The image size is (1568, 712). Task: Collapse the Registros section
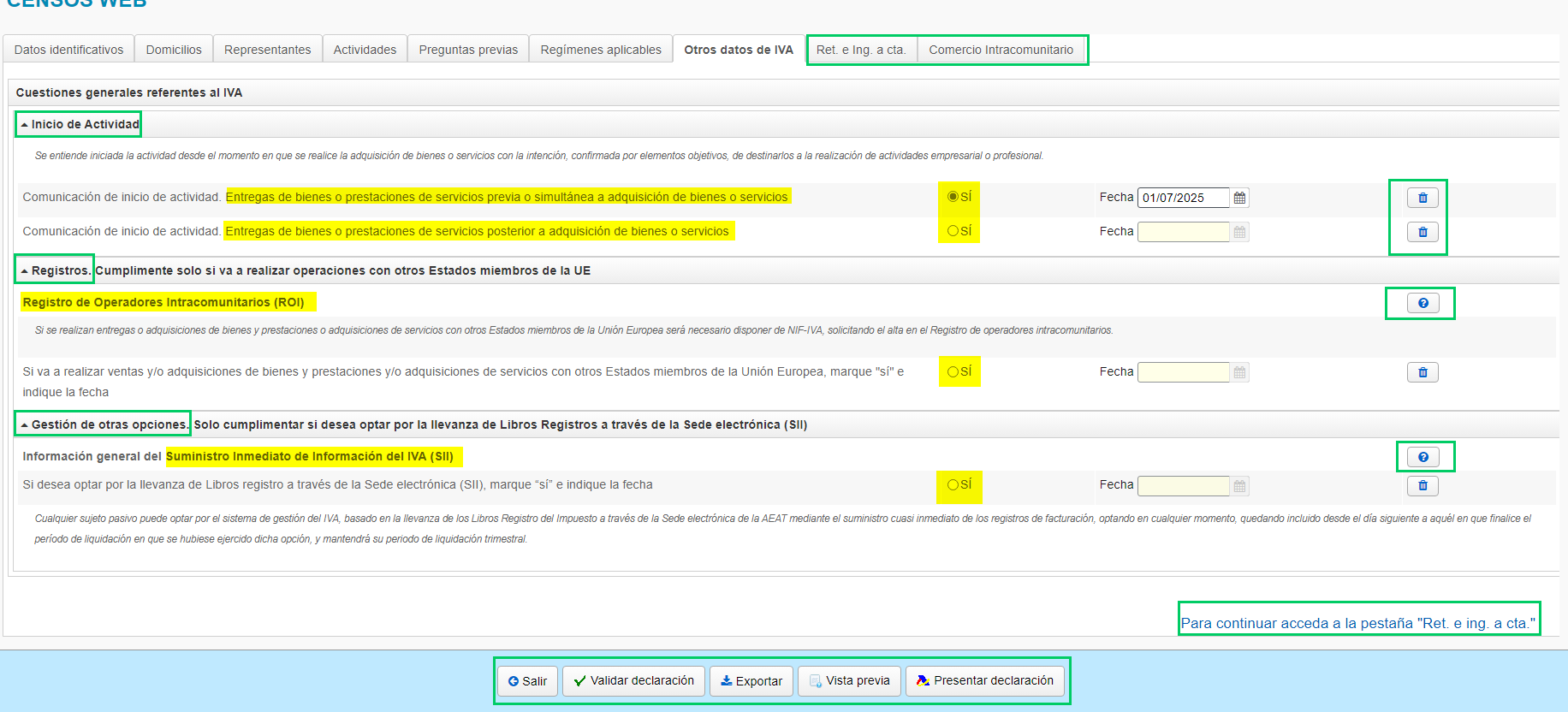56,270
